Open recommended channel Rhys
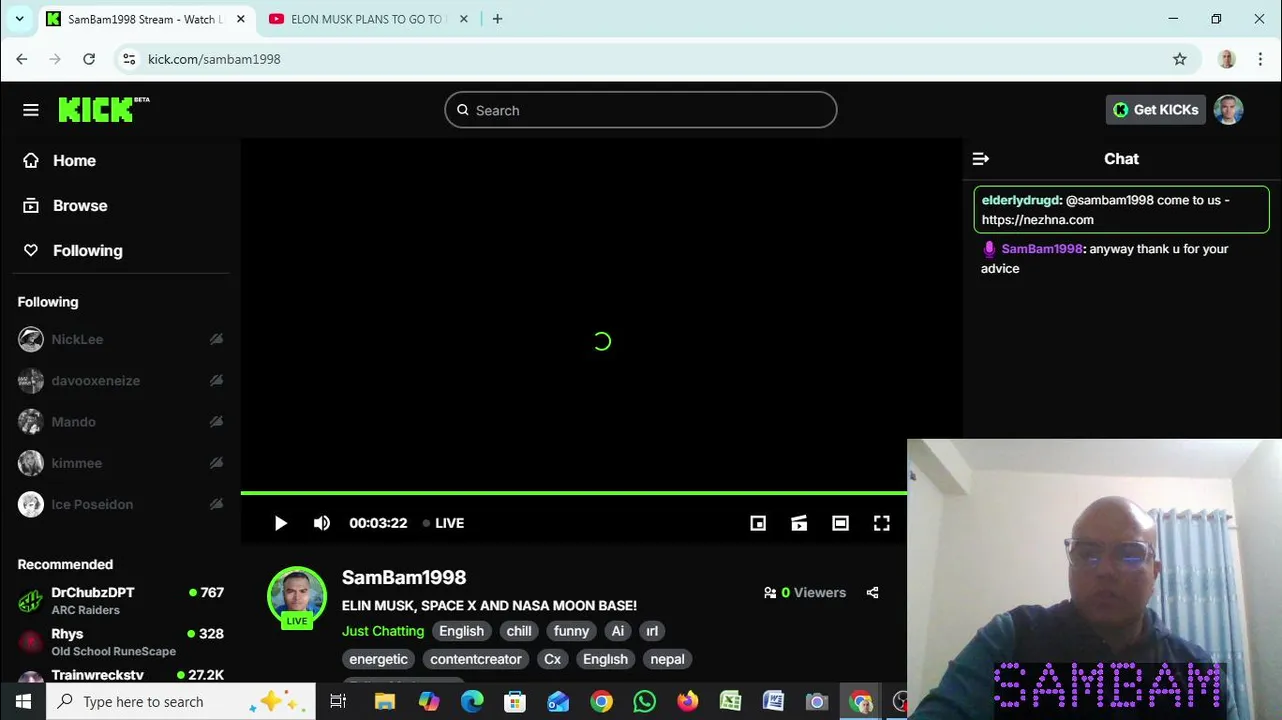1282x720 pixels. point(120,642)
